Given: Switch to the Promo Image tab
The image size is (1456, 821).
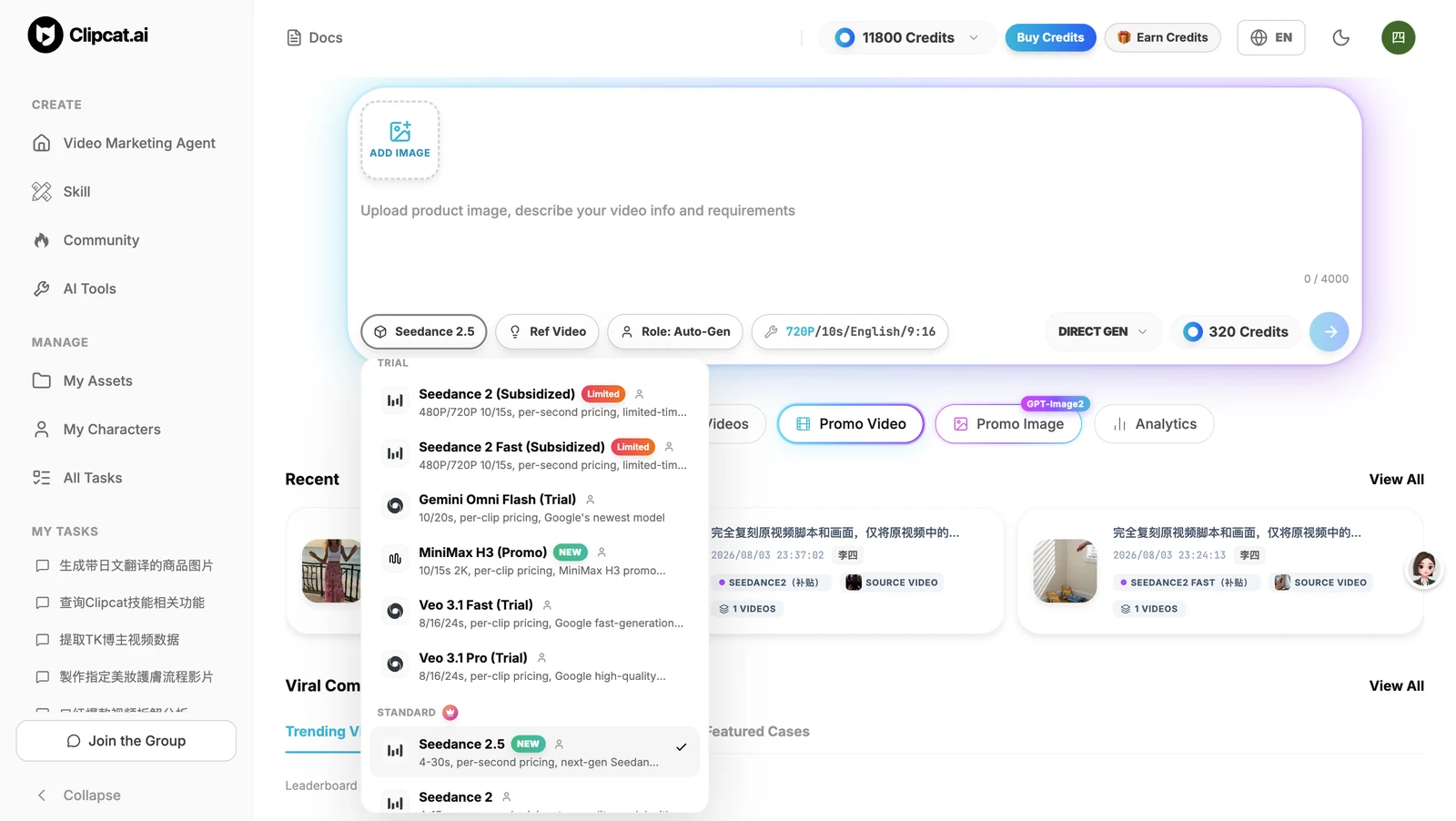Looking at the screenshot, I should pos(1008,424).
